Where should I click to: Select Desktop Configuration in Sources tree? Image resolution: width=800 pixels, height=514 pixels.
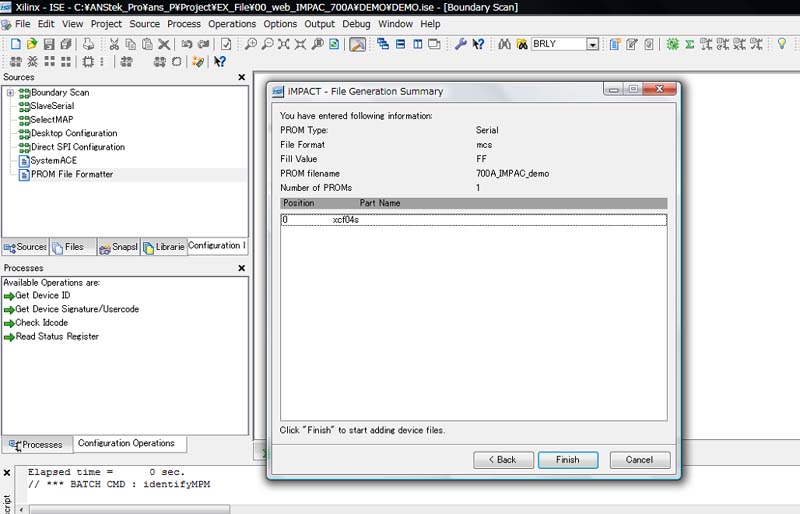point(74,133)
